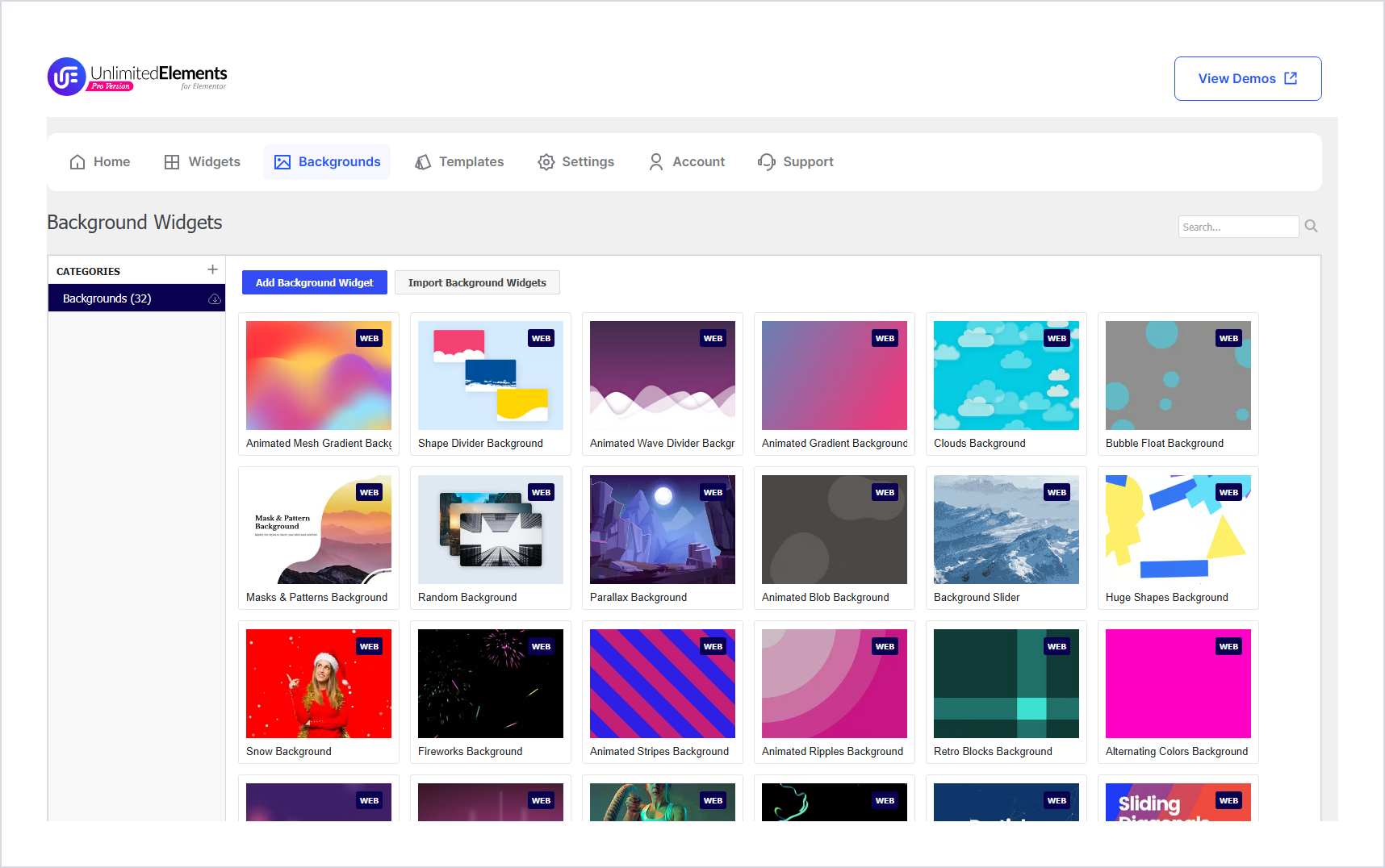Click the Settings gear icon

546,162
